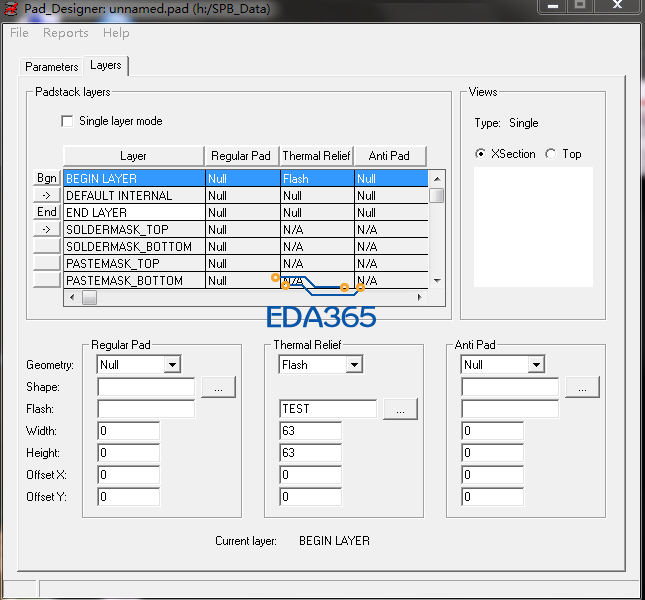Click the Anti Pad Offset Y field
Screen dimensions: 645x600
pos(493,497)
